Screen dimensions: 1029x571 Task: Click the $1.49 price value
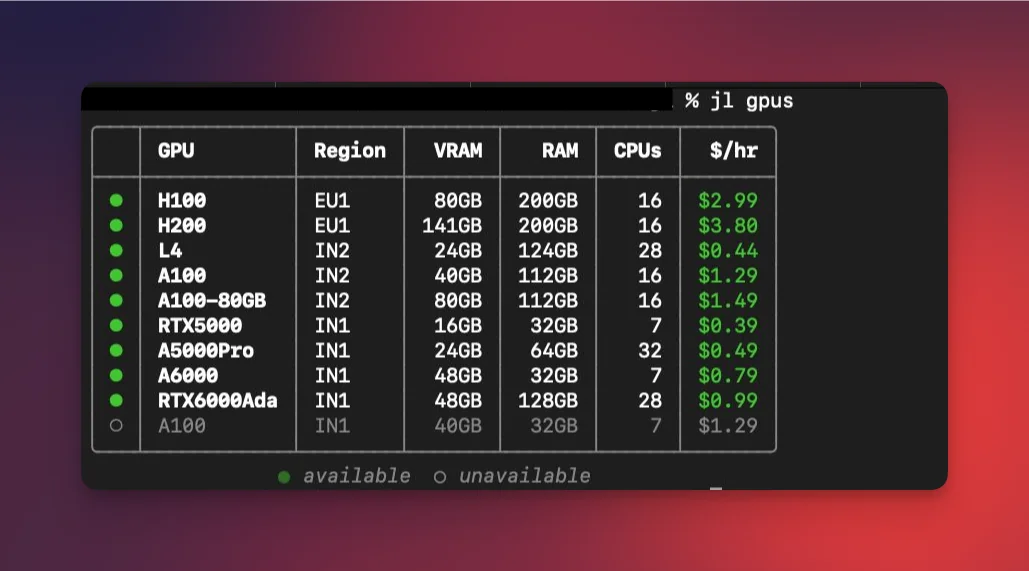(728, 300)
